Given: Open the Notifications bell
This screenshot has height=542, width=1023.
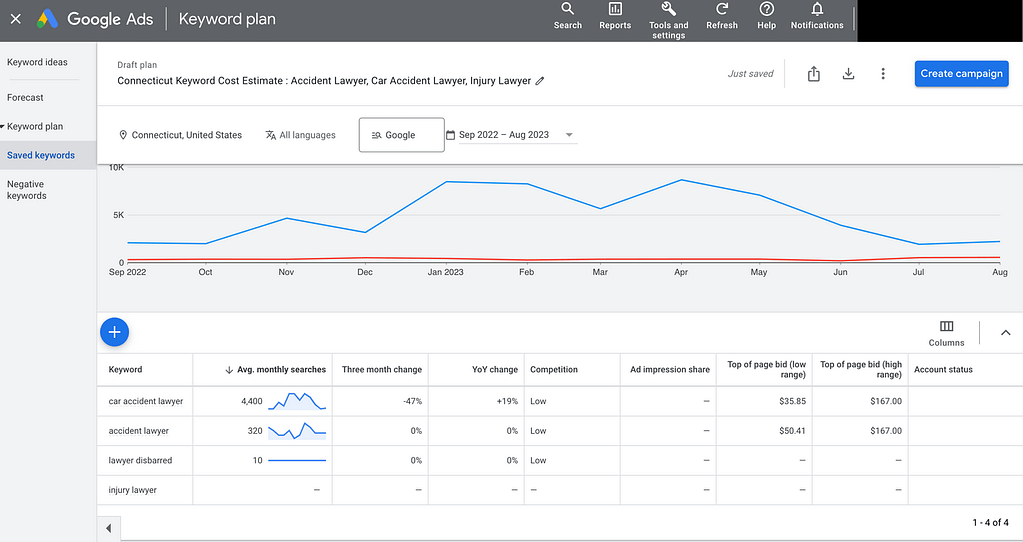Looking at the screenshot, I should pyautogui.click(x=817, y=16).
